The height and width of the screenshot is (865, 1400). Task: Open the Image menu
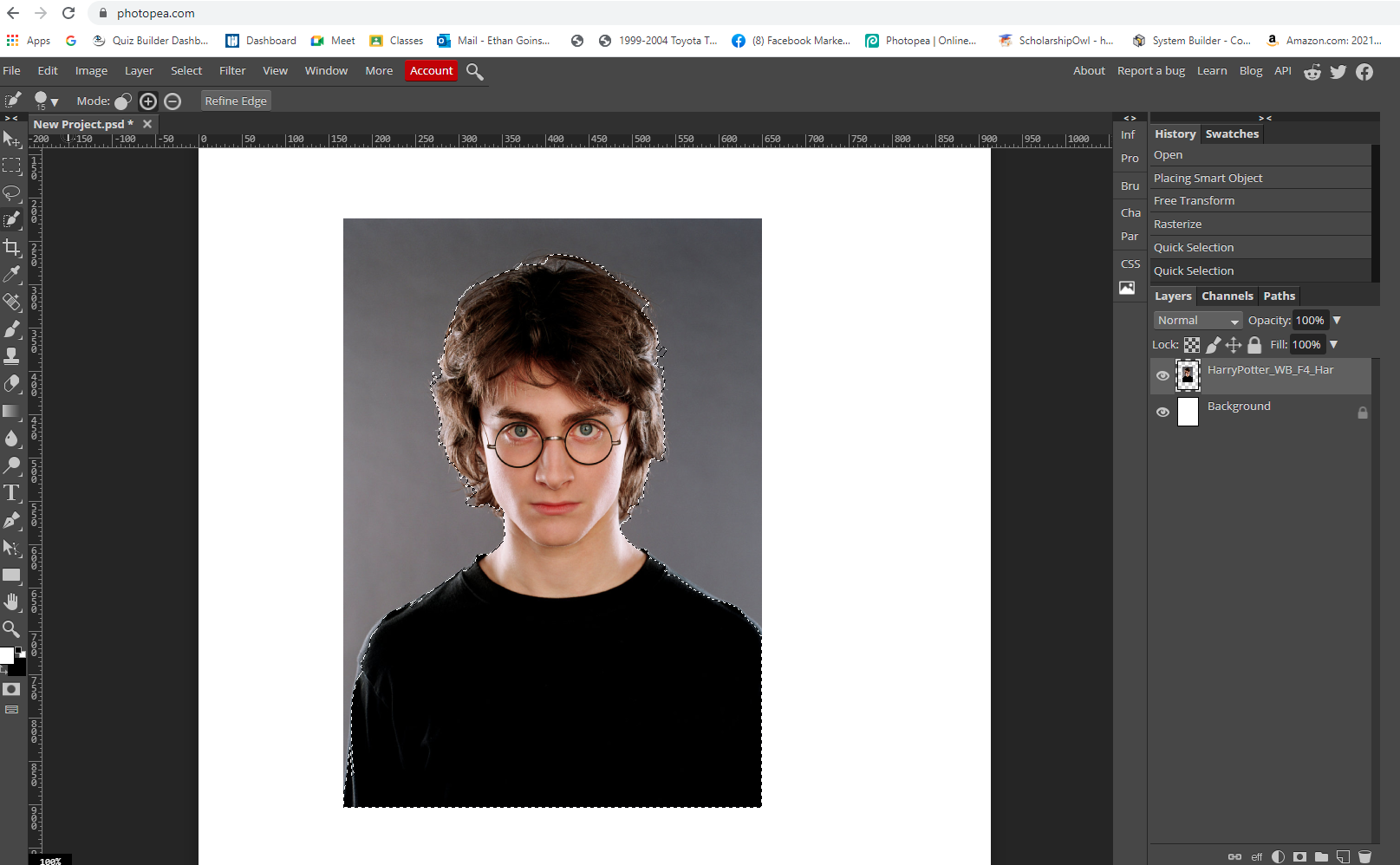[91, 71]
